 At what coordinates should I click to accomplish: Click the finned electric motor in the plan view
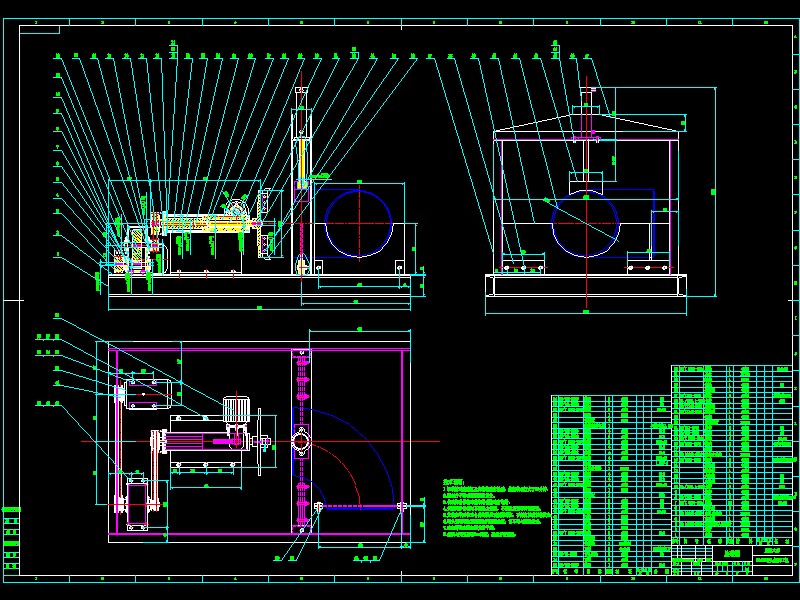(235, 410)
